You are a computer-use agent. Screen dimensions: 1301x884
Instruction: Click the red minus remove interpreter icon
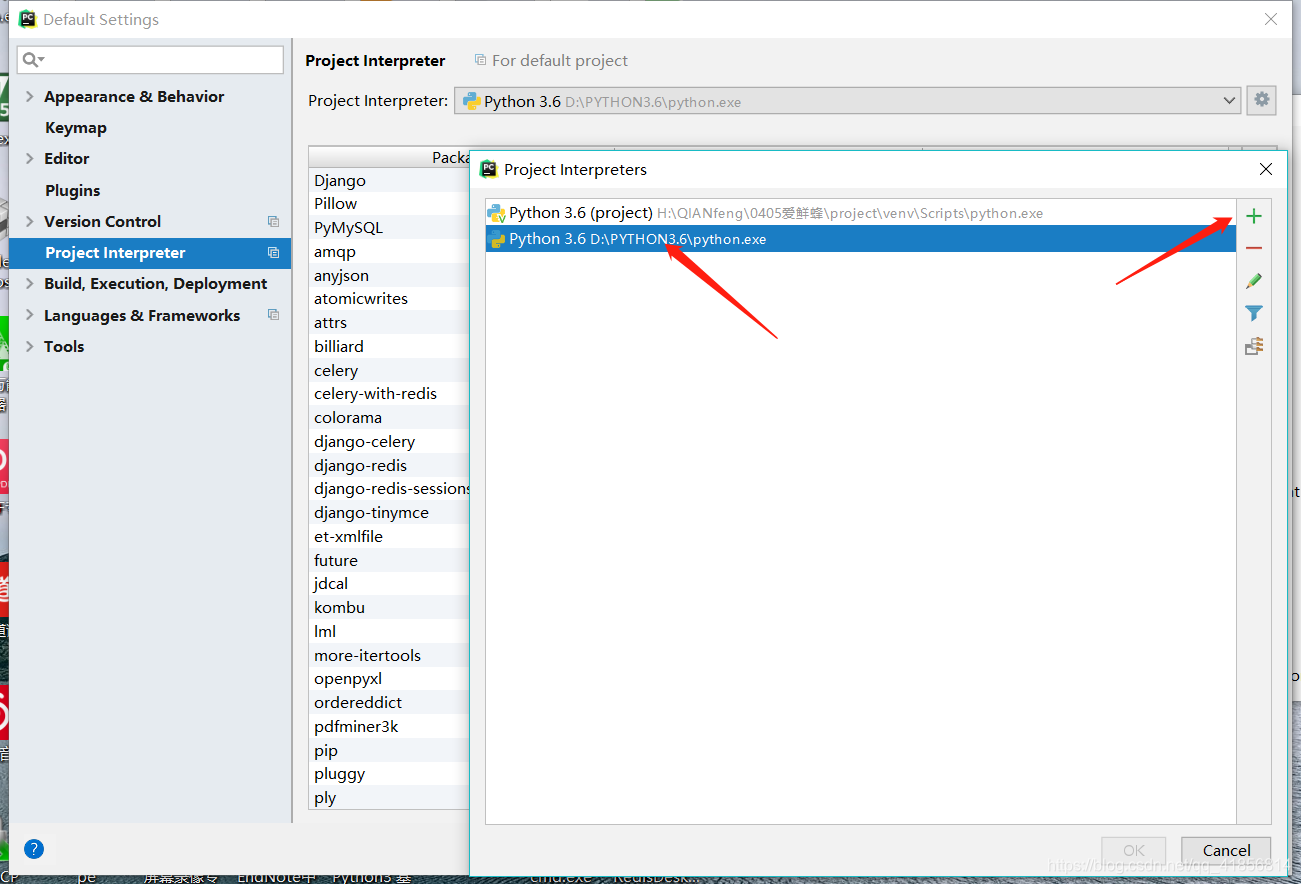(x=1254, y=248)
